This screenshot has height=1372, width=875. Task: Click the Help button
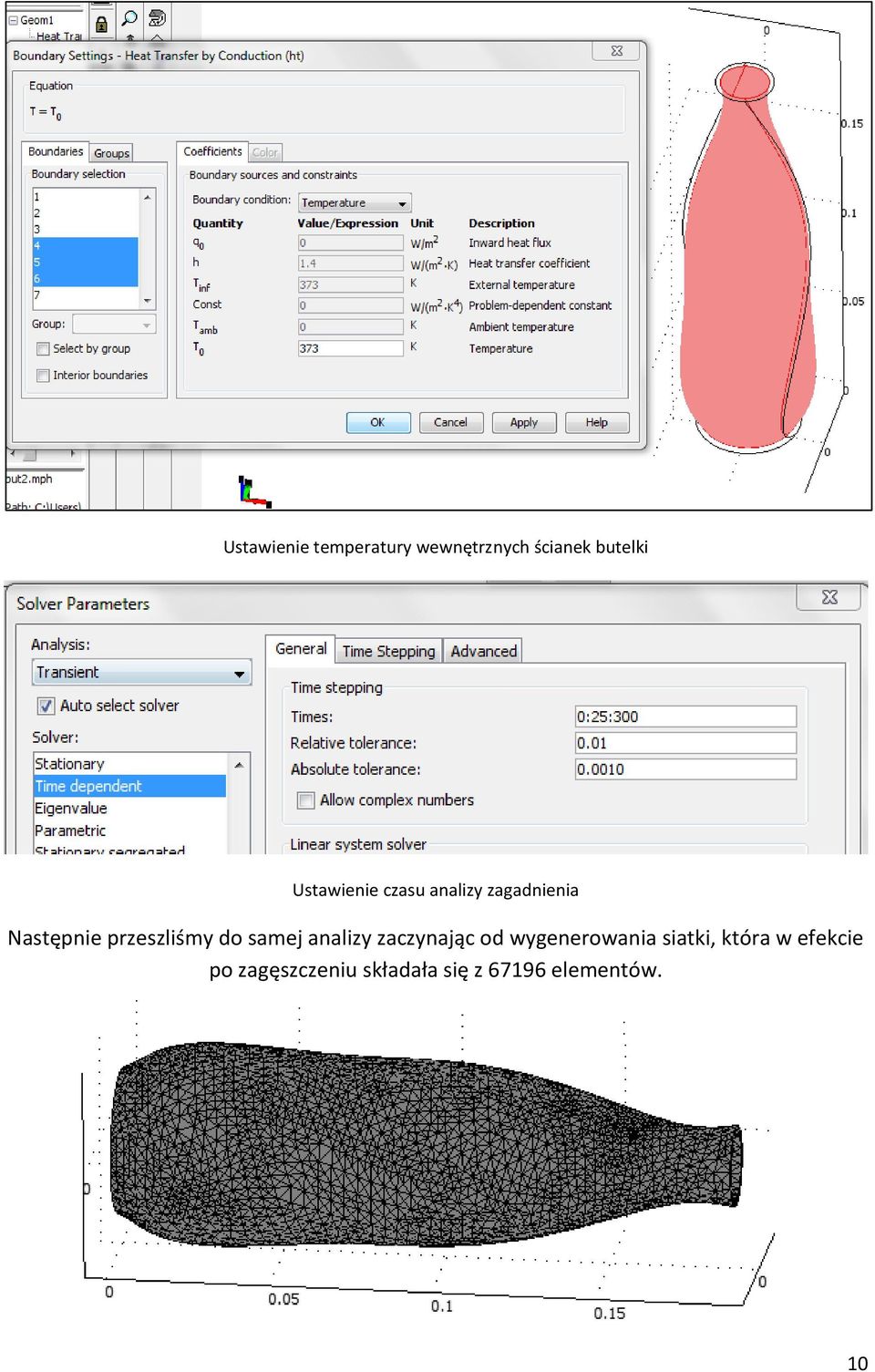click(x=597, y=422)
